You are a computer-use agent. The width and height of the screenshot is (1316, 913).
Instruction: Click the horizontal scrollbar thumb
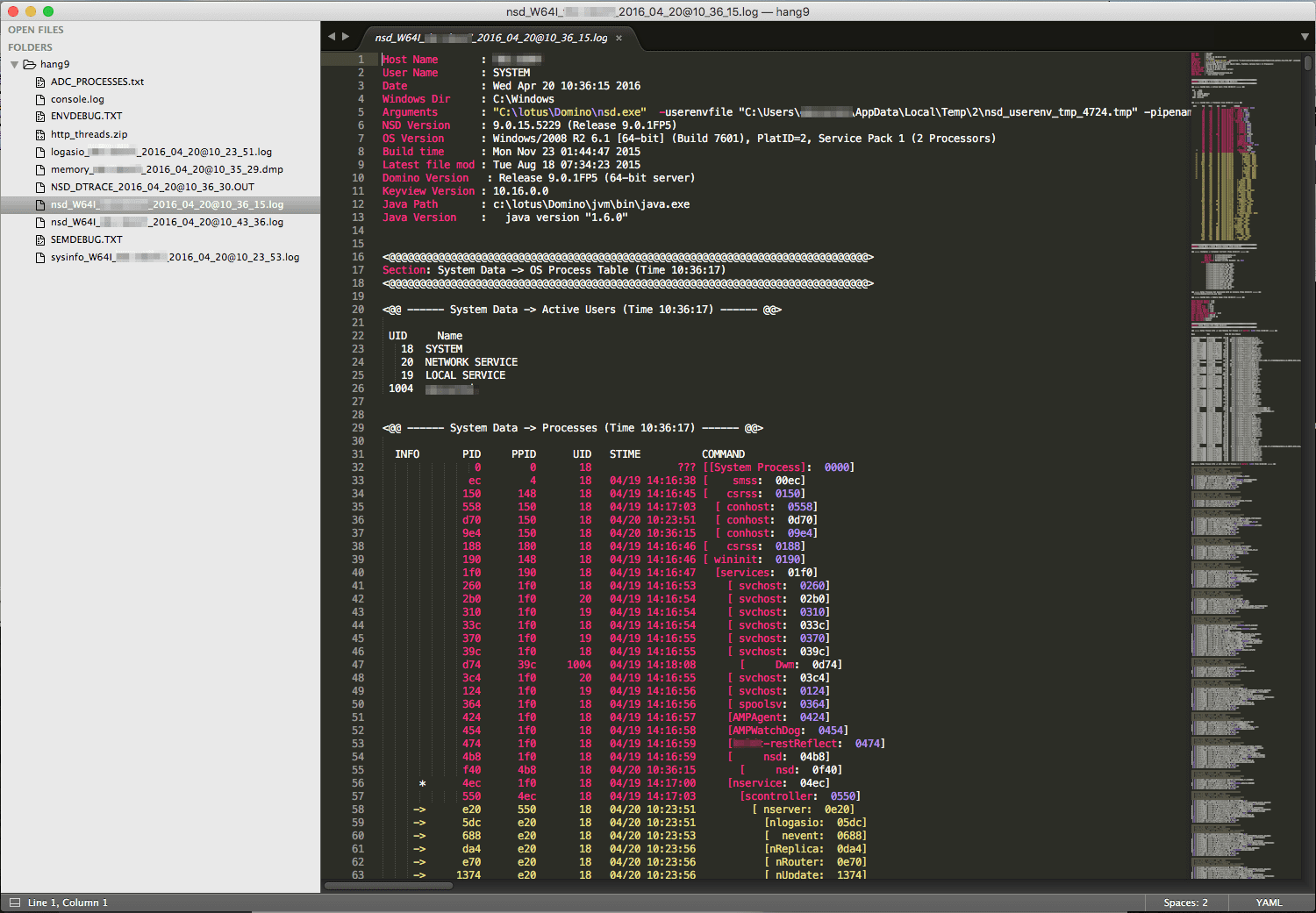[389, 886]
